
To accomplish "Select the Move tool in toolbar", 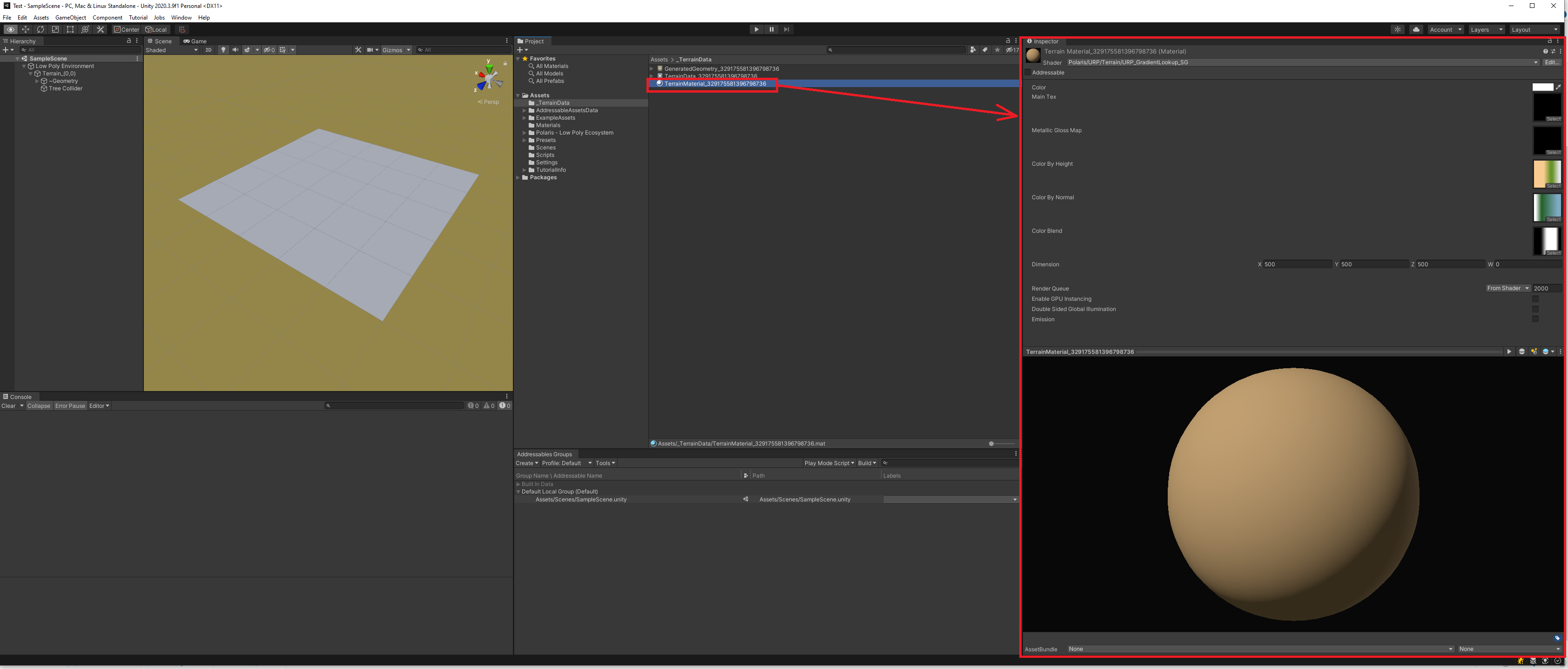I will point(26,29).
